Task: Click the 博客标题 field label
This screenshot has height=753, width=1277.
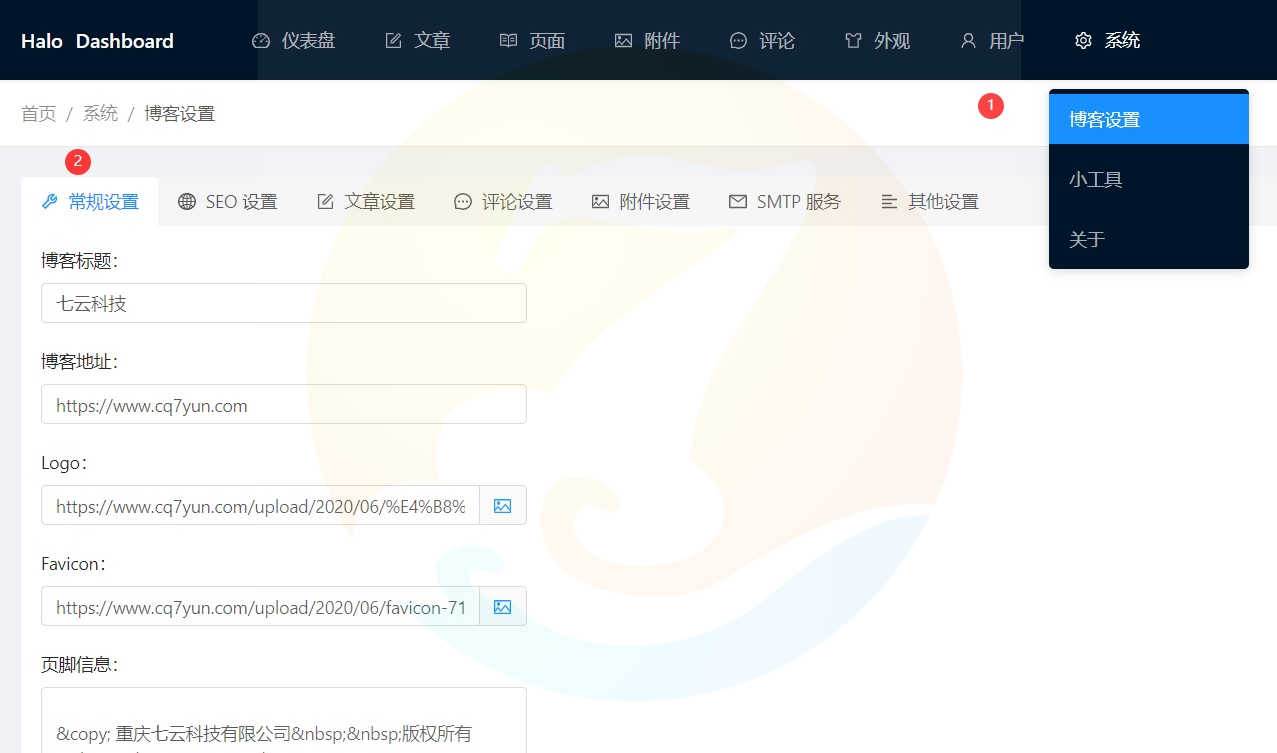Action: (x=80, y=260)
